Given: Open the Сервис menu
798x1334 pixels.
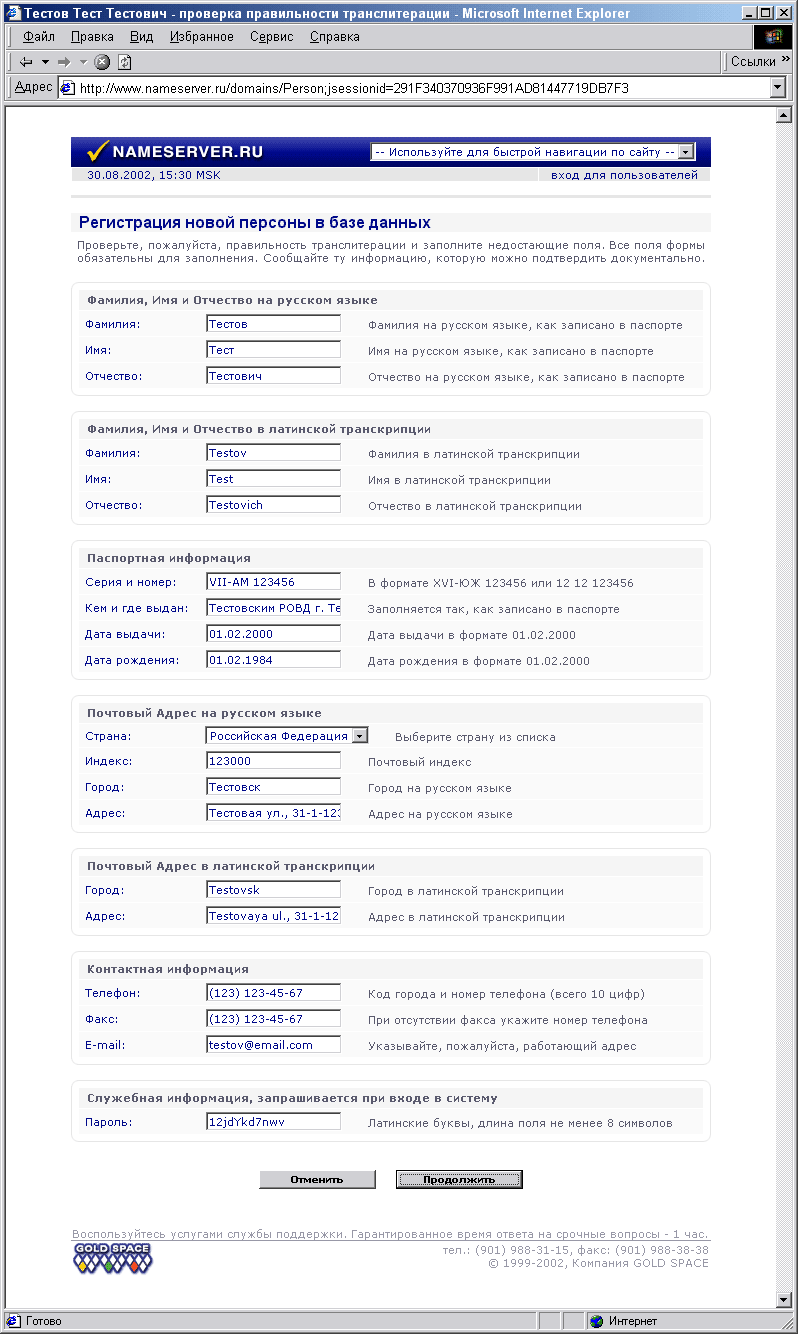Looking at the screenshot, I should tap(272, 37).
